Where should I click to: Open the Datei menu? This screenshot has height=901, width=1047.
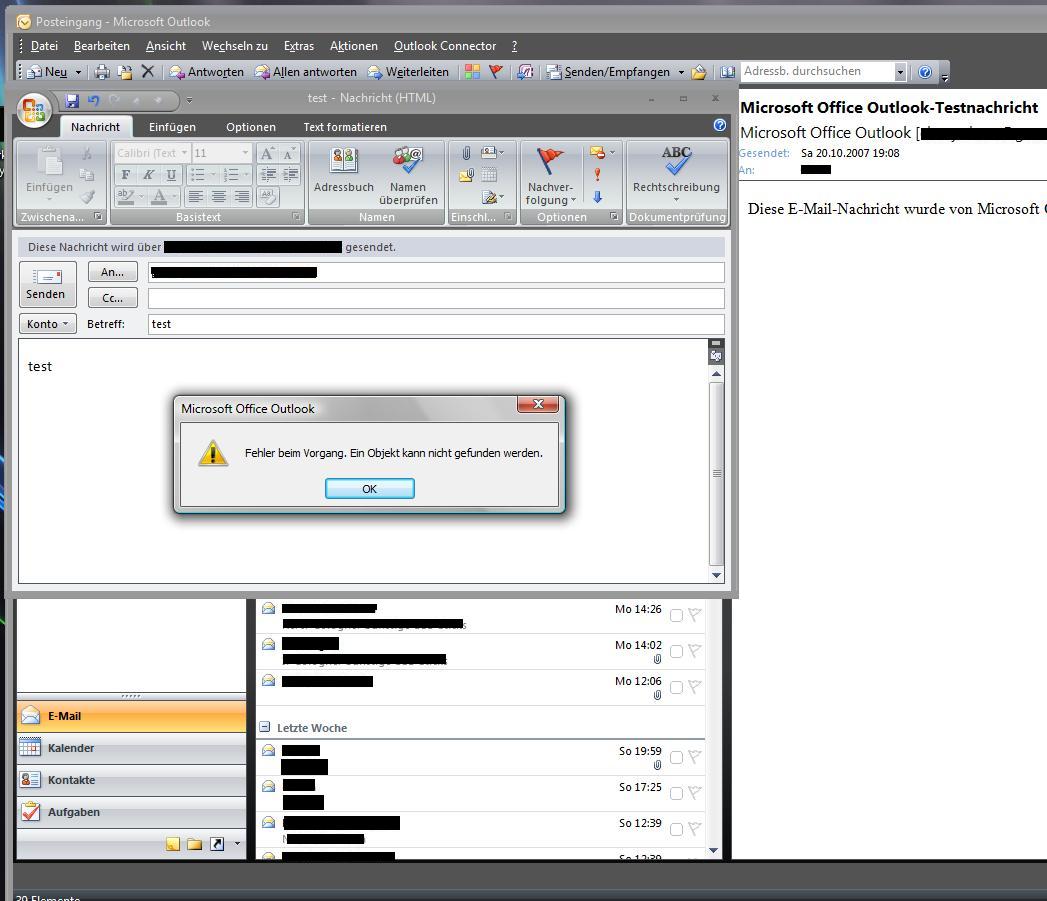(x=44, y=46)
